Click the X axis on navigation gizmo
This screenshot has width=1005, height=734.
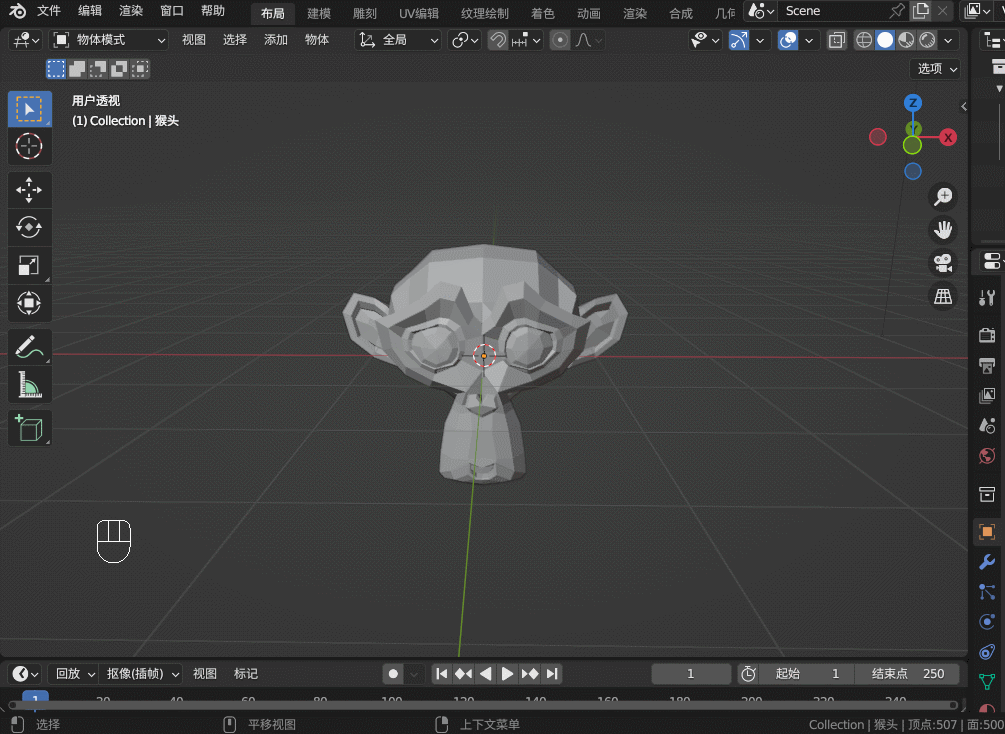948,137
